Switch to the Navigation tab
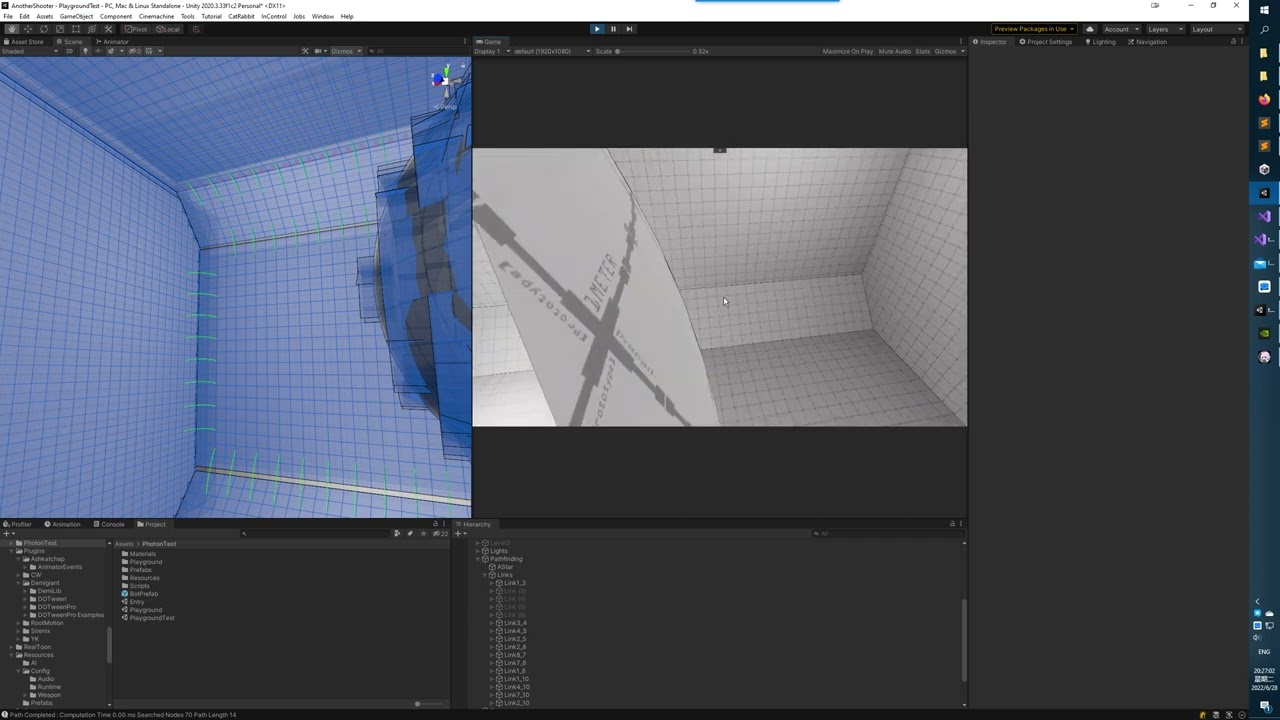The width and height of the screenshot is (1280, 720). point(1147,42)
